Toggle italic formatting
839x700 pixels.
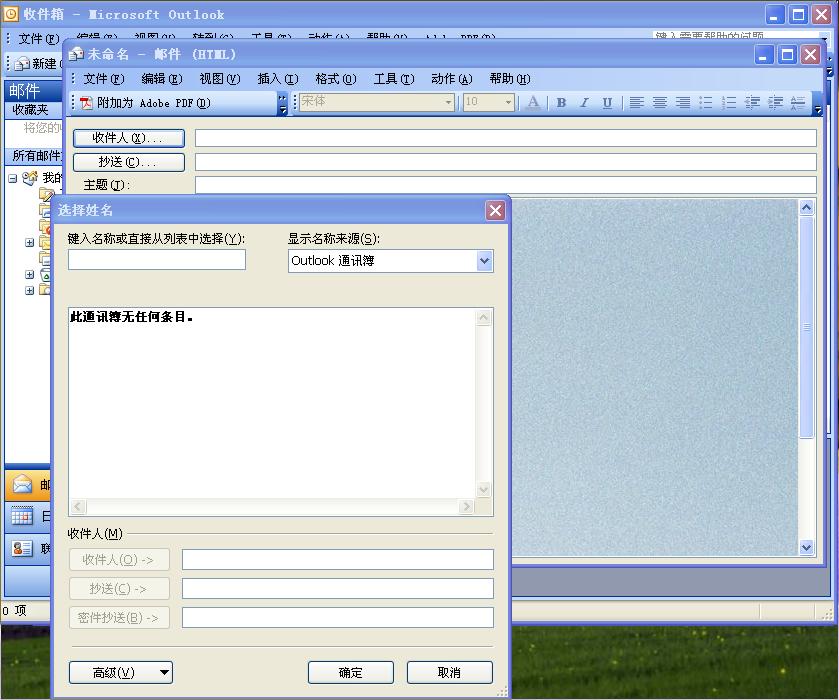(584, 102)
